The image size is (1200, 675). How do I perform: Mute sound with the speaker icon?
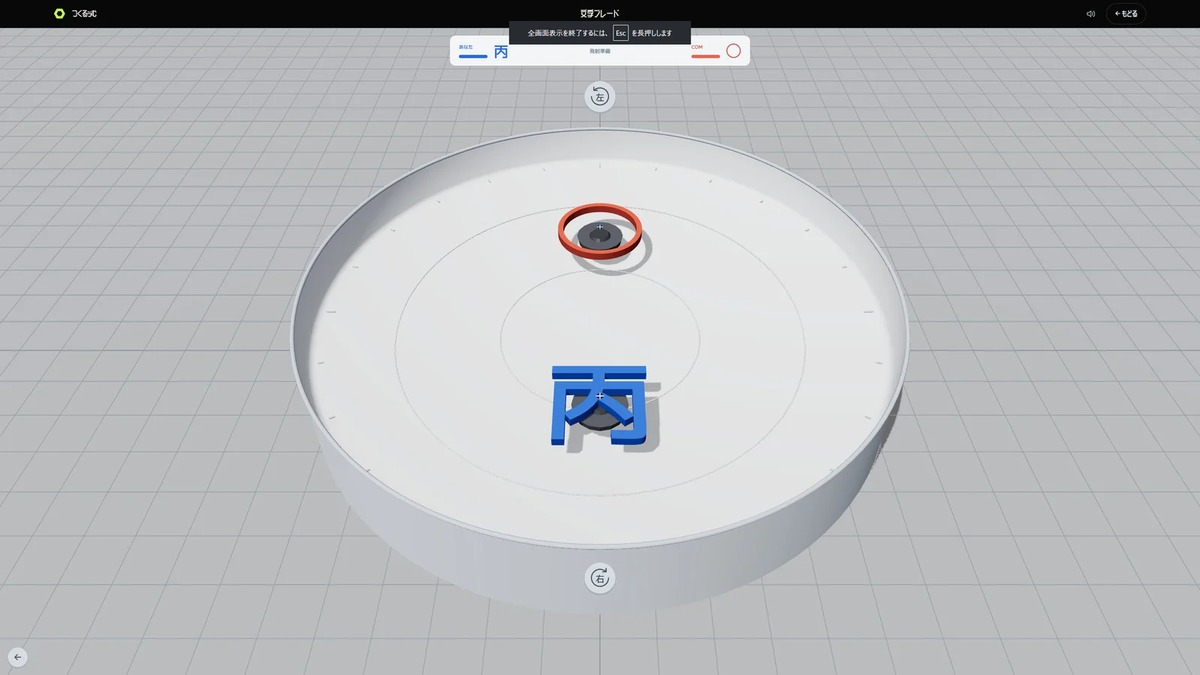pyautogui.click(x=1090, y=14)
